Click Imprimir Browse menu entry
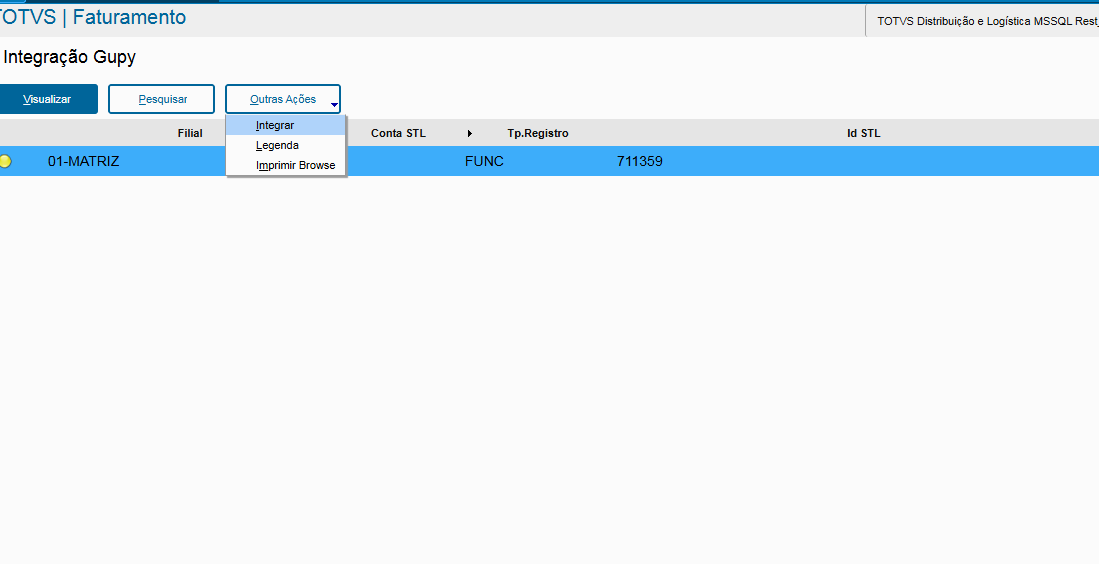Image resolution: width=1099 pixels, height=564 pixels. tap(295, 165)
